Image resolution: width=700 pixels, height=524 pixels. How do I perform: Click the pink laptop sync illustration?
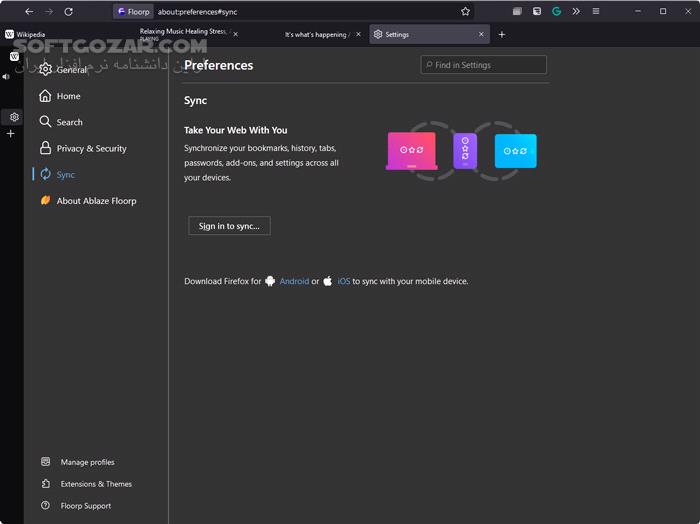[x=412, y=151]
